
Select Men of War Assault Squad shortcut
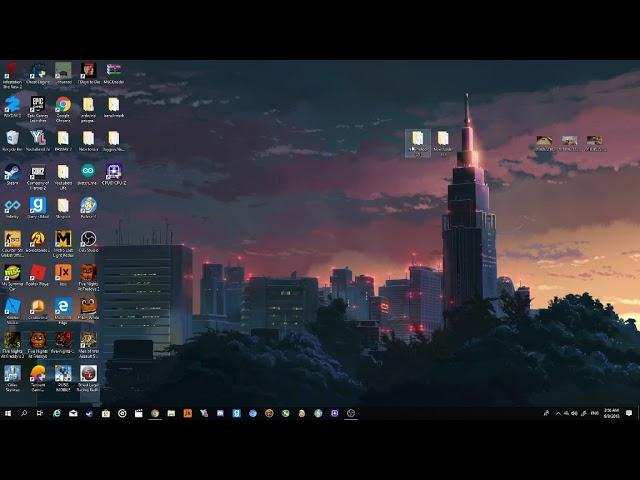[x=88, y=345]
